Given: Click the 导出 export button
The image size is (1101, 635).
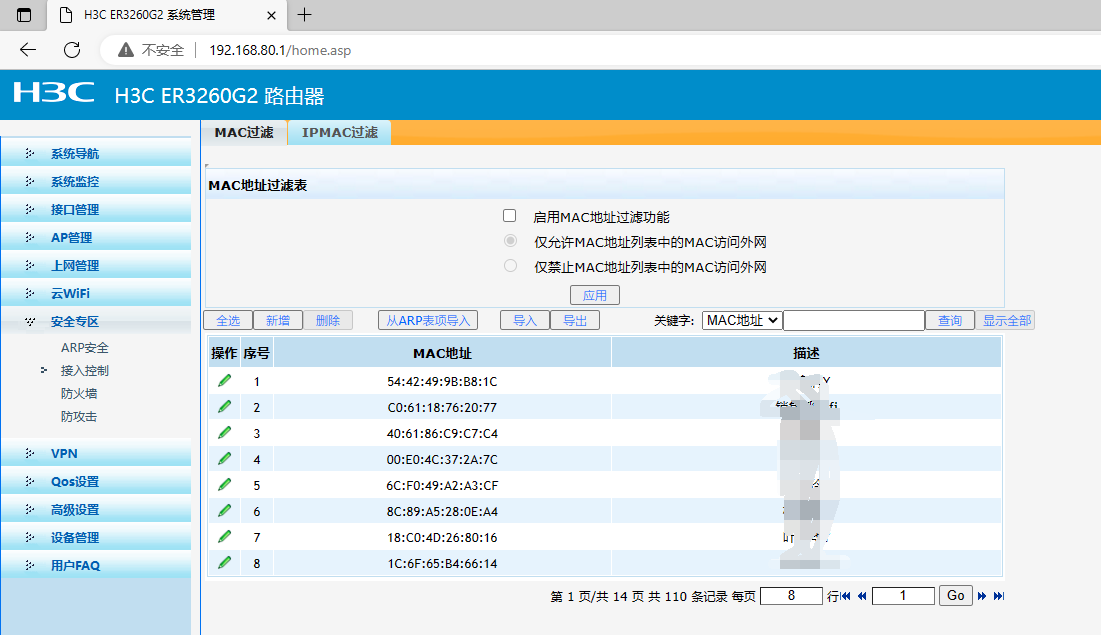Looking at the screenshot, I should (575, 320).
